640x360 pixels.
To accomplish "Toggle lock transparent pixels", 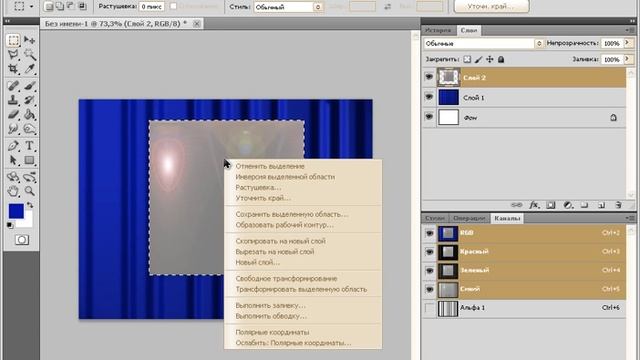I will click(467, 60).
